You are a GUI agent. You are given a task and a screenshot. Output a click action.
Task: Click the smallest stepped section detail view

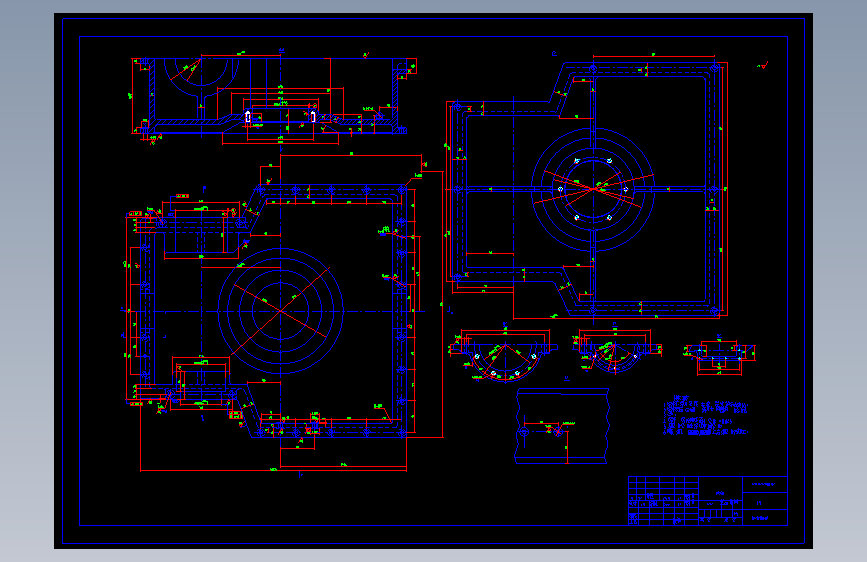pyautogui.click(x=719, y=355)
